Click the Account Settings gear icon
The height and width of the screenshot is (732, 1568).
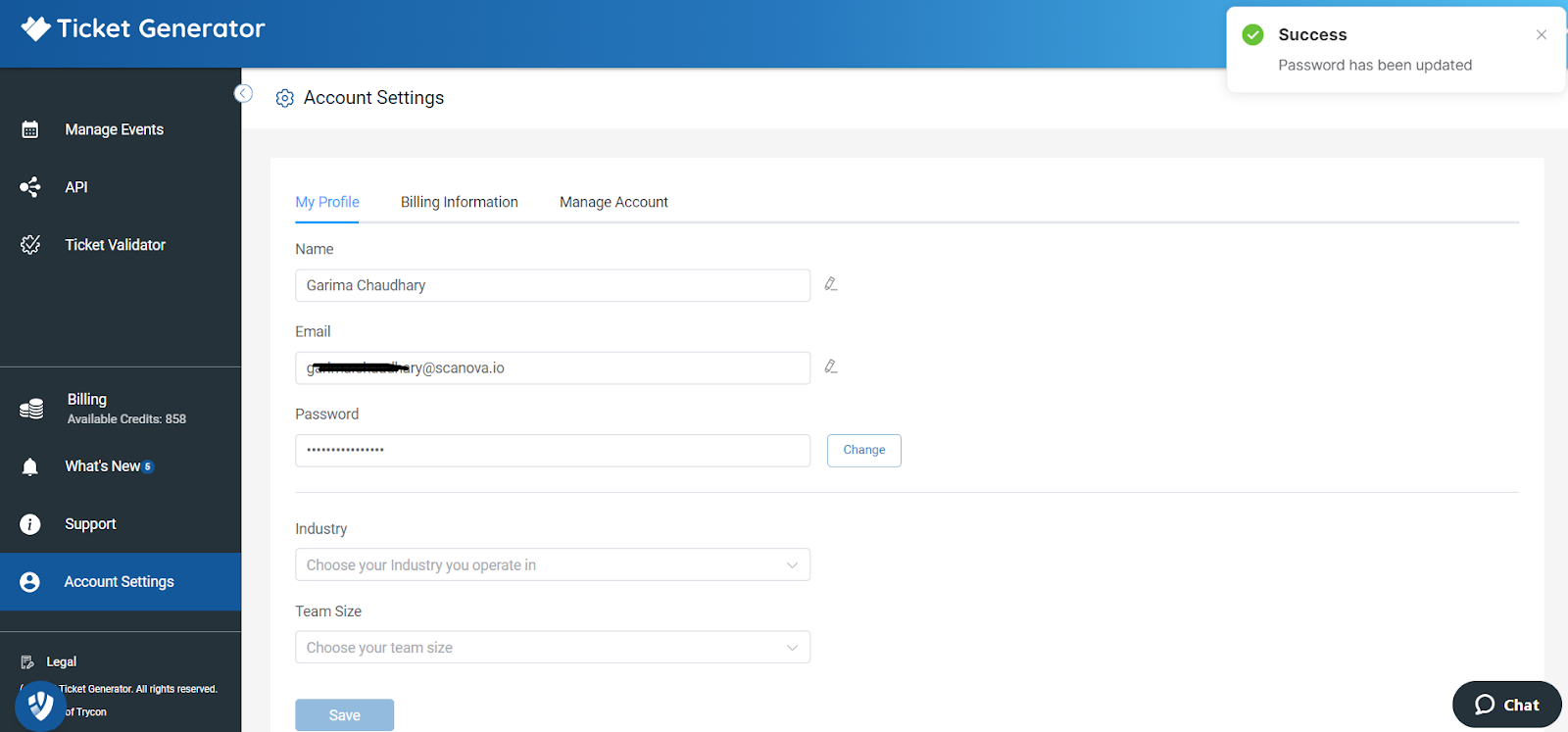pyautogui.click(x=285, y=98)
